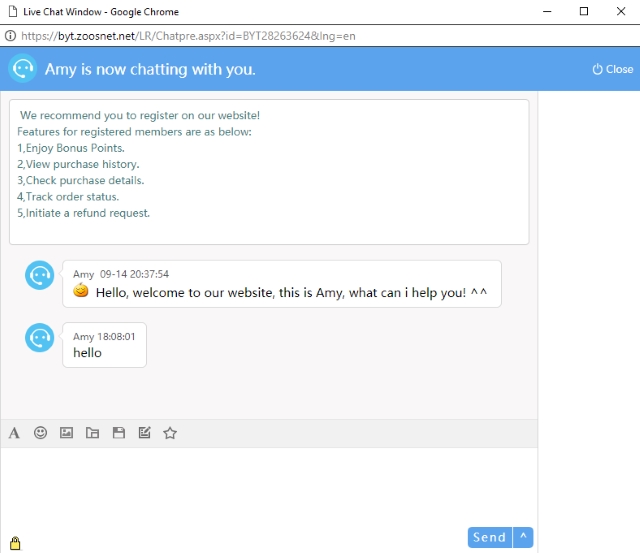The width and height of the screenshot is (640, 553).
Task: Click the pumpkin emoji in welcome message
Action: pyautogui.click(x=81, y=290)
